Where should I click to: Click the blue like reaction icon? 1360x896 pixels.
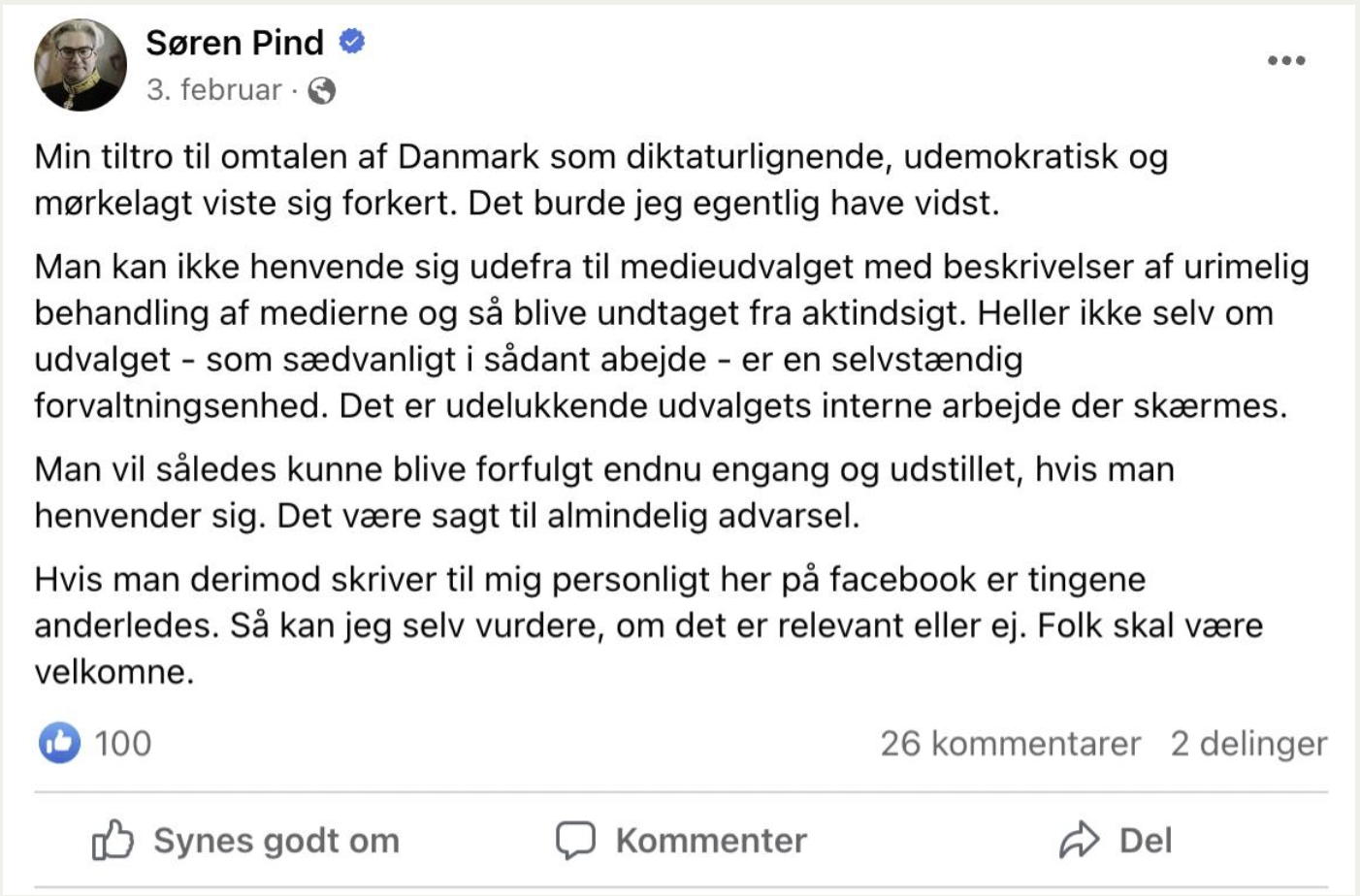point(59,744)
